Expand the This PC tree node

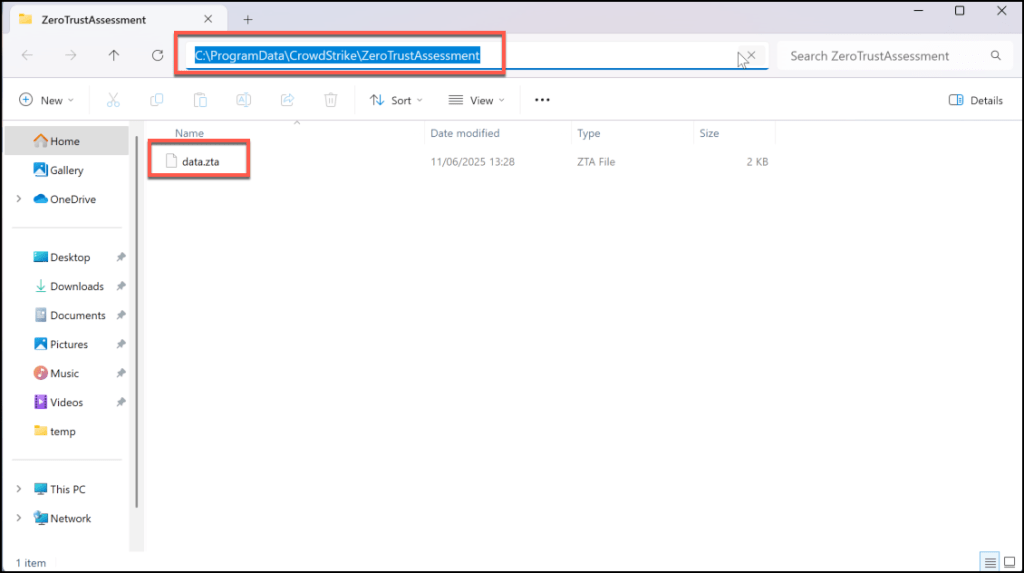[x=19, y=489]
